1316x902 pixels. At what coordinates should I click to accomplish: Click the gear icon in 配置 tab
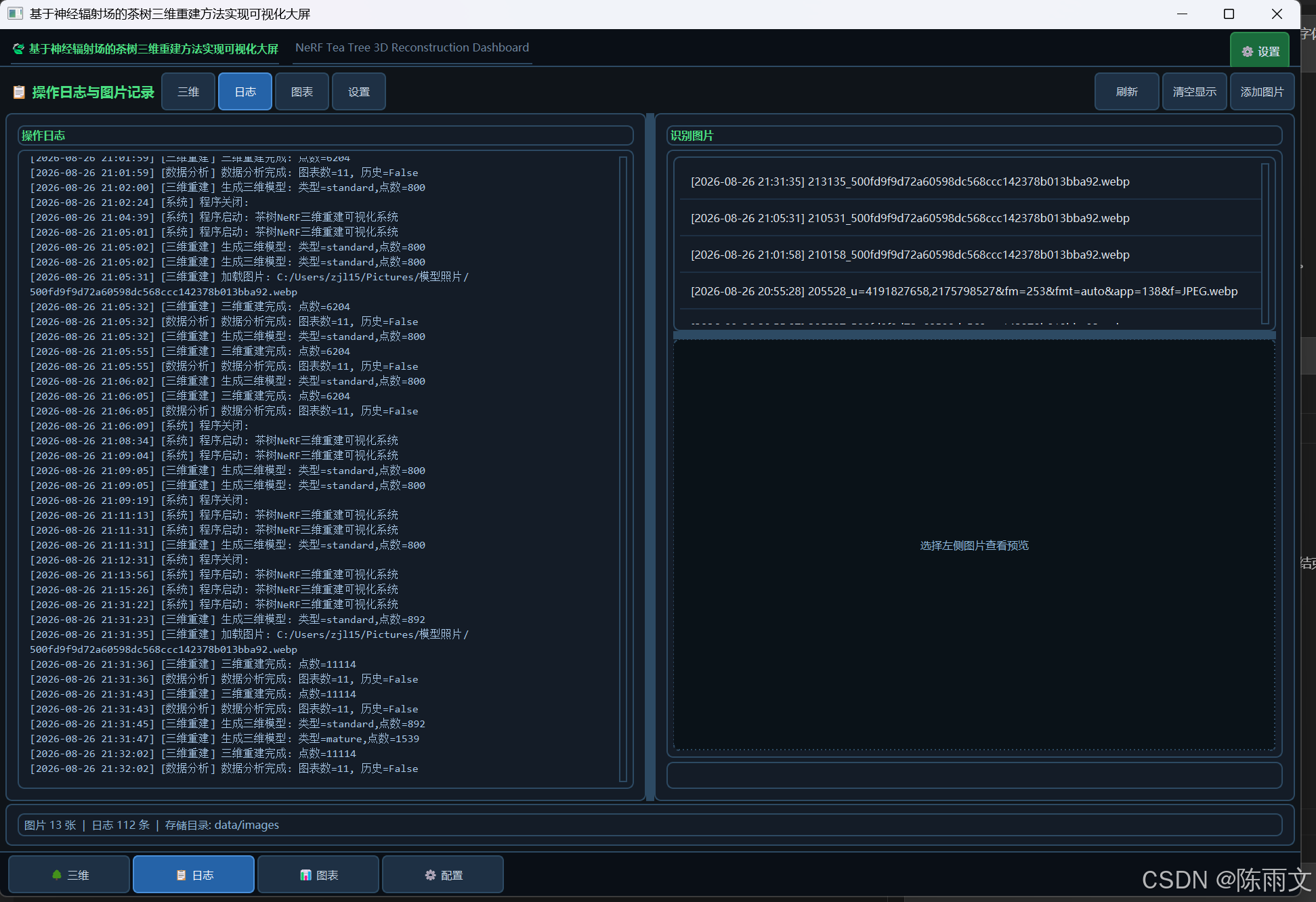430,875
